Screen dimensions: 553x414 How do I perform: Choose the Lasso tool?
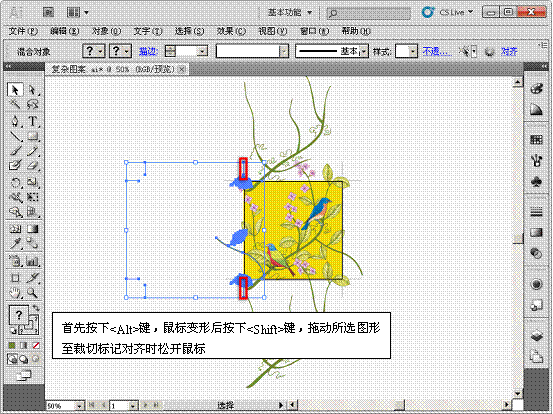click(x=32, y=104)
